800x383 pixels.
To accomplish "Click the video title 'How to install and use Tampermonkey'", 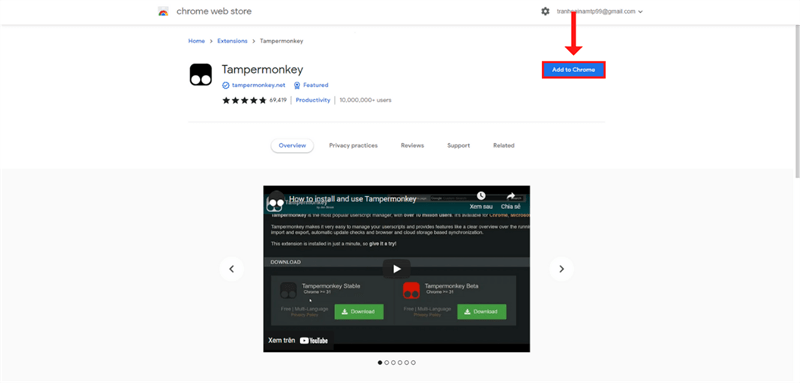I will coord(353,199).
